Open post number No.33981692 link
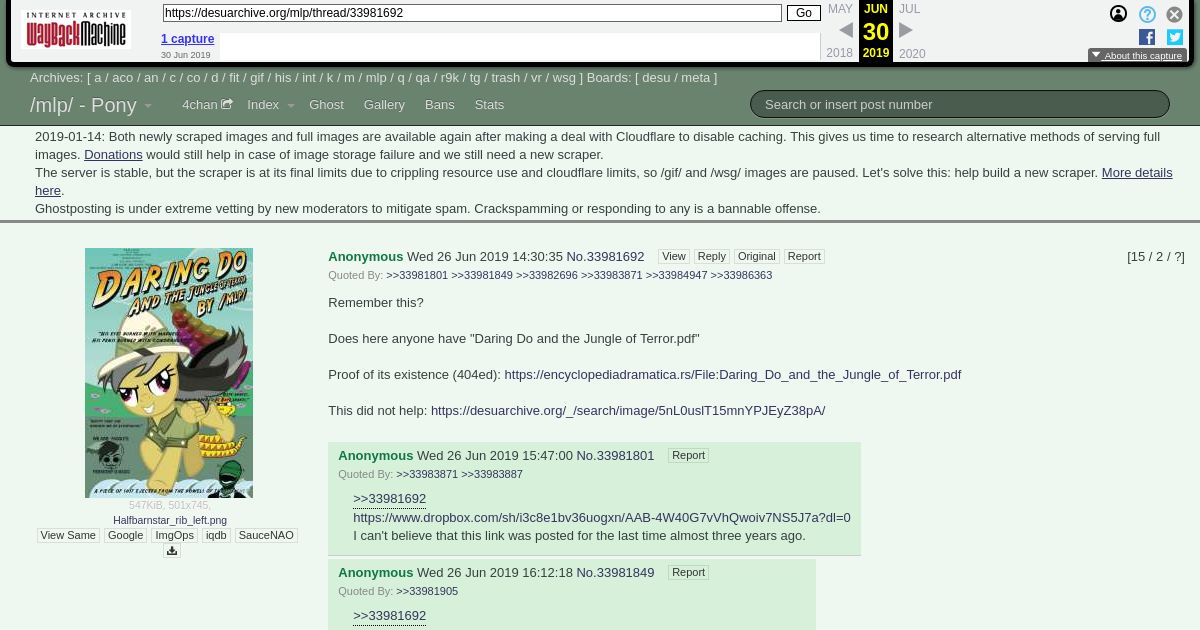 pyautogui.click(x=605, y=257)
